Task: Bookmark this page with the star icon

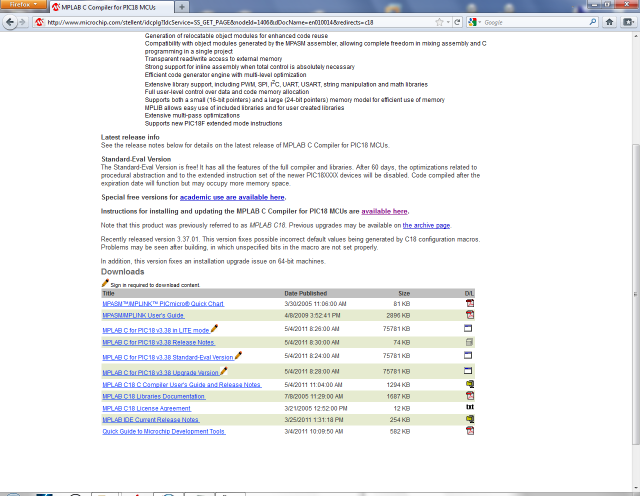Action: (439, 22)
